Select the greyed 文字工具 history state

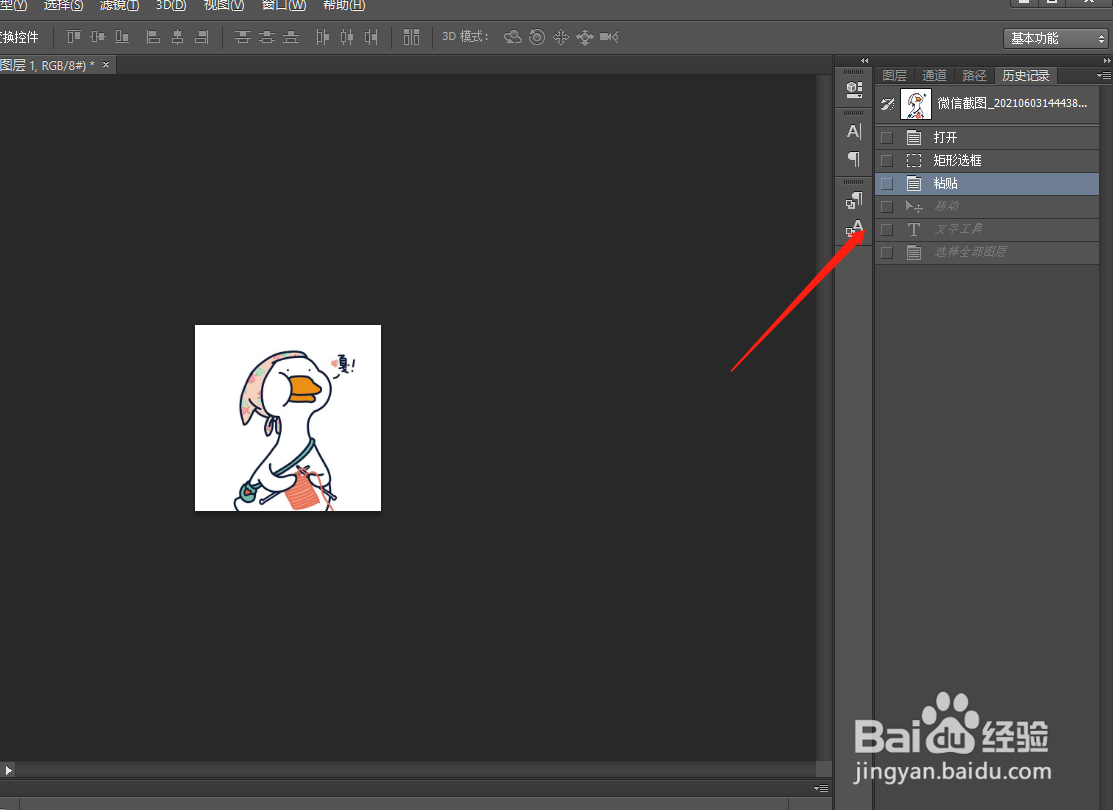(x=987, y=229)
